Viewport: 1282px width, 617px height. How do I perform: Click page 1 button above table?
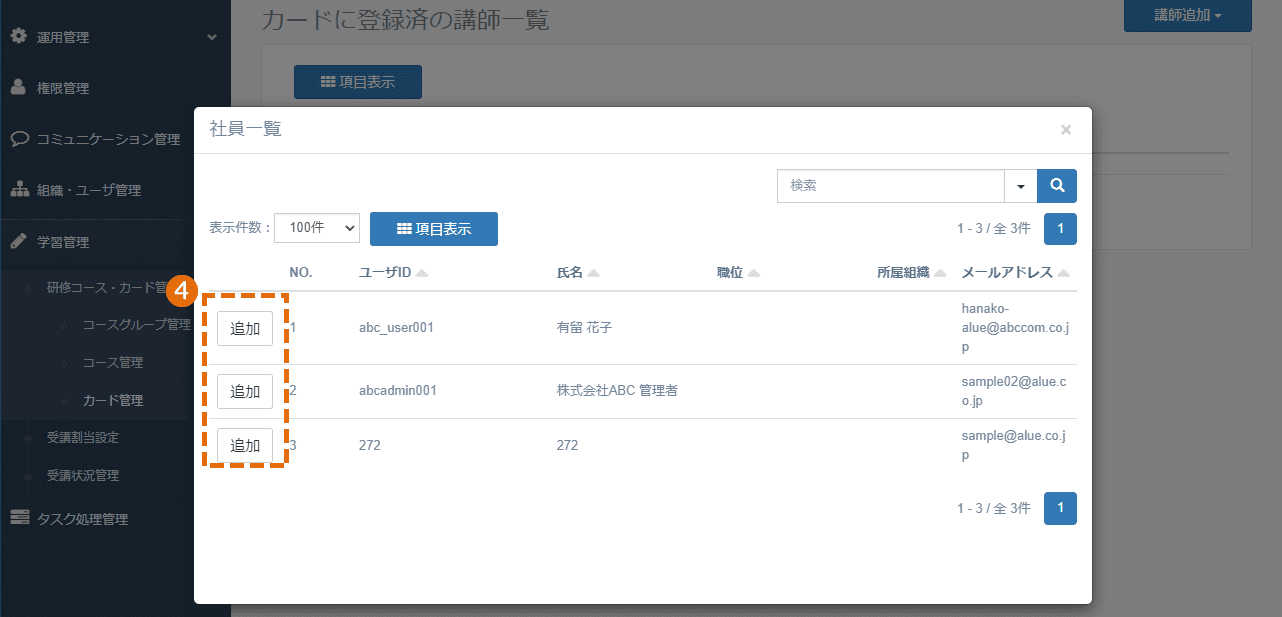tap(1060, 229)
